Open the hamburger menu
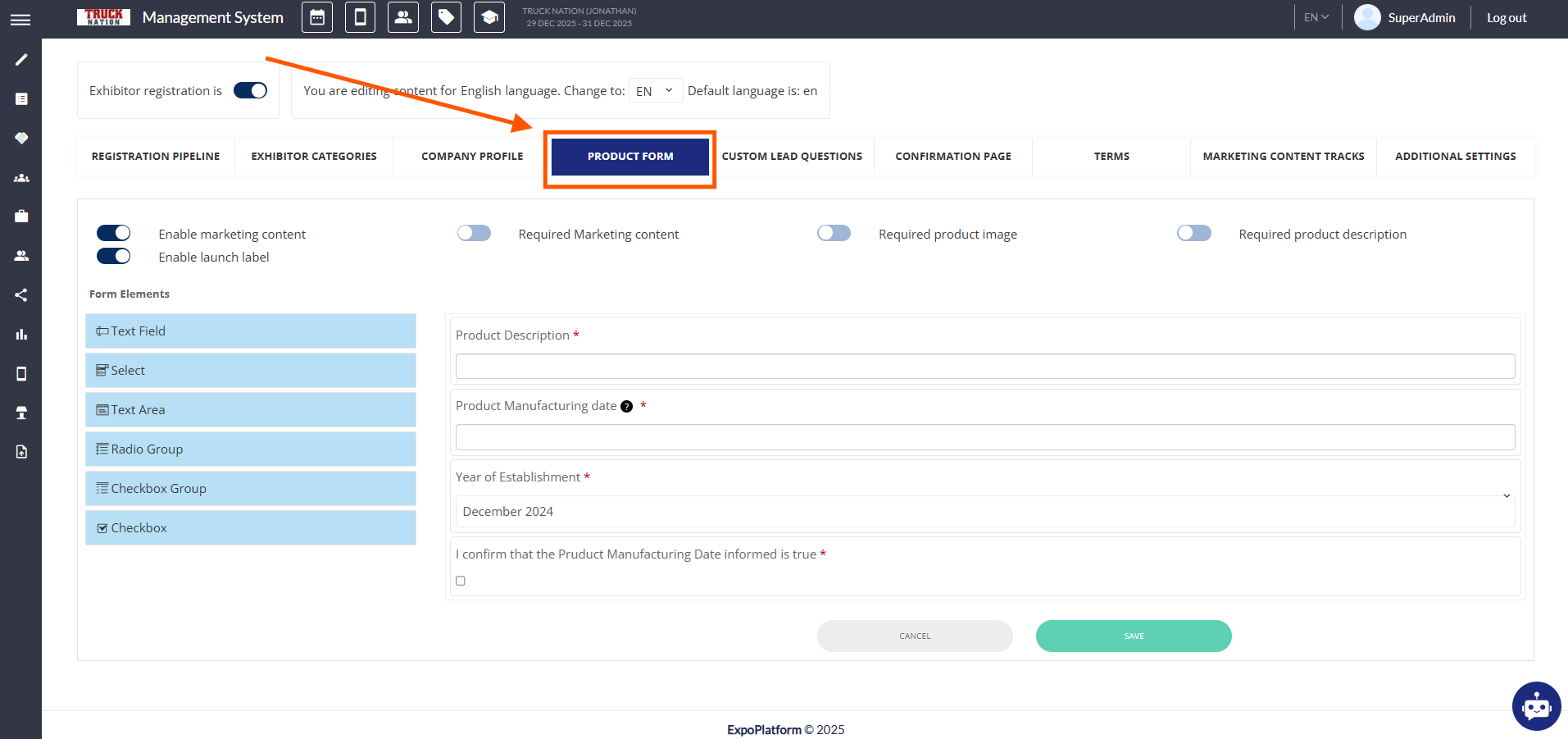The image size is (1568, 739). 20,20
